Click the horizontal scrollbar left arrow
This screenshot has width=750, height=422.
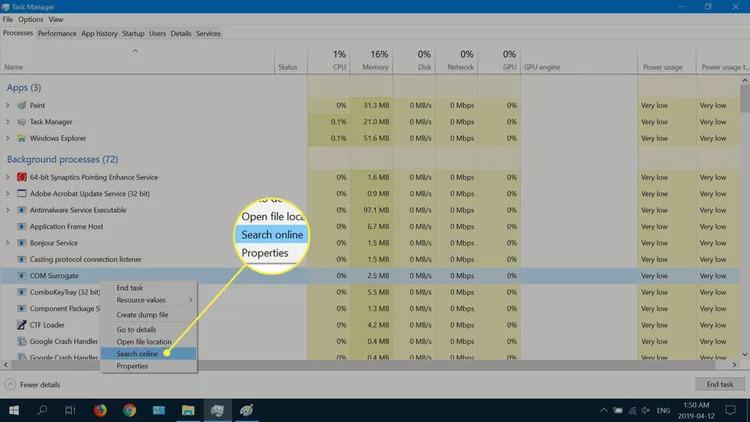click(x=5, y=365)
